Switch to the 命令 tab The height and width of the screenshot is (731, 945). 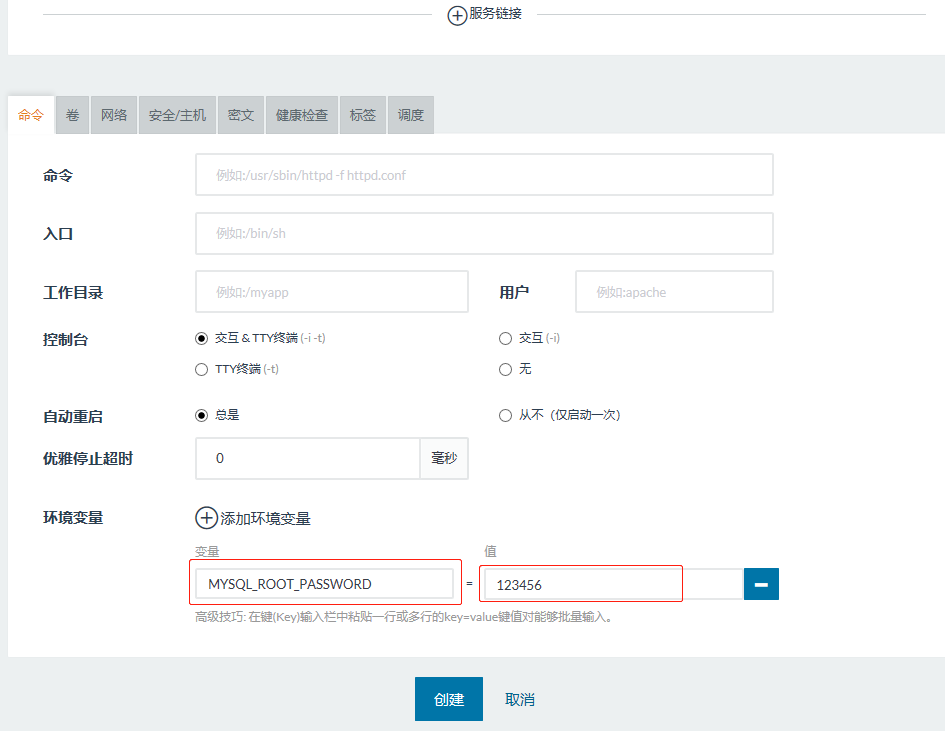31,115
